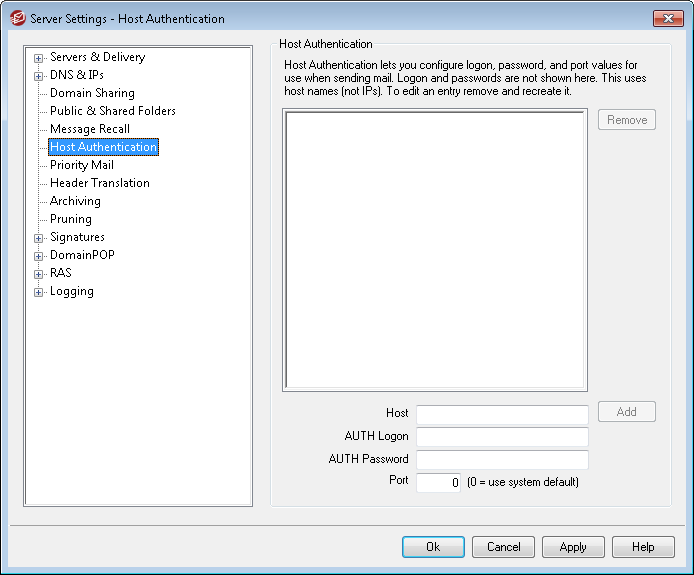Open Pruning settings

[71, 219]
